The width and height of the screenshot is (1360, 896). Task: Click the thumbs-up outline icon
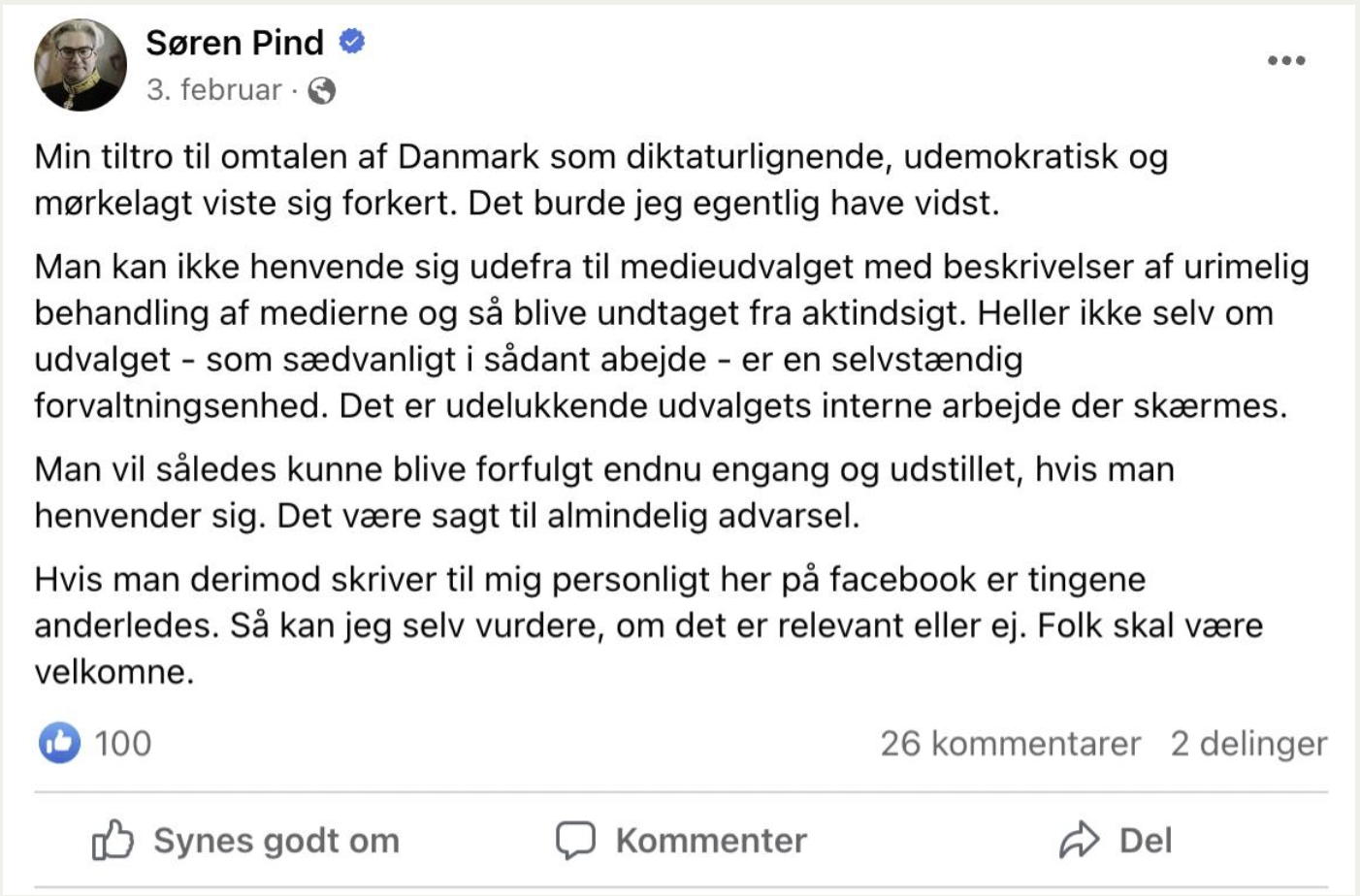click(x=113, y=840)
